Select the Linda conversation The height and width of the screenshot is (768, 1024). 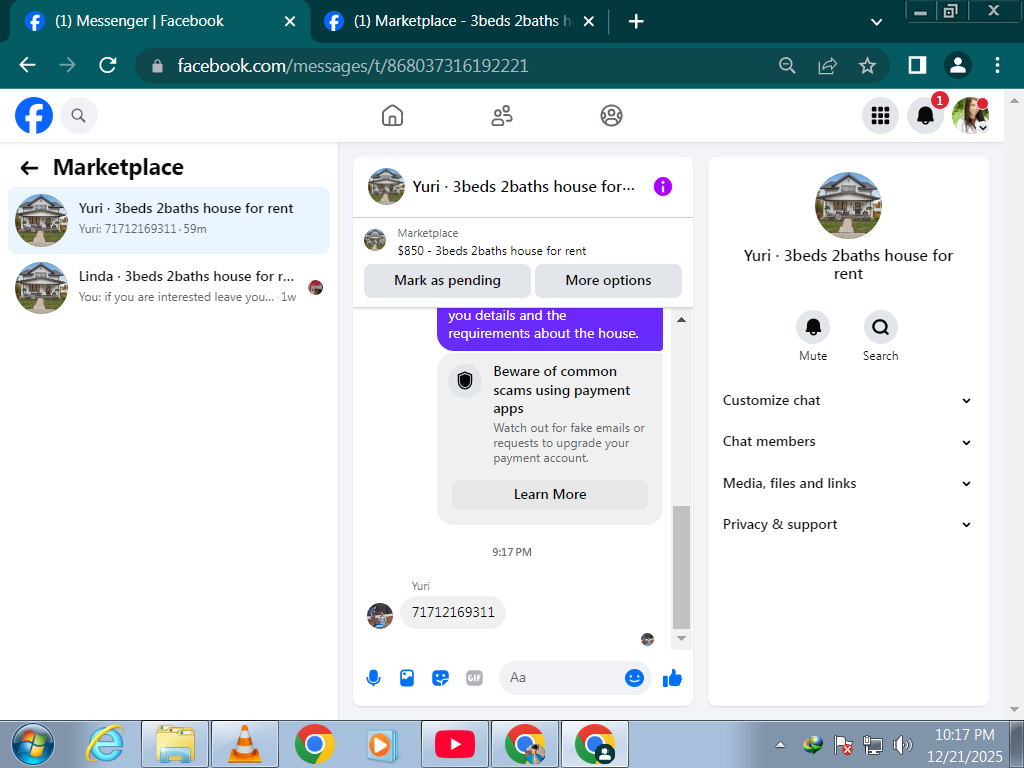[x=168, y=288]
